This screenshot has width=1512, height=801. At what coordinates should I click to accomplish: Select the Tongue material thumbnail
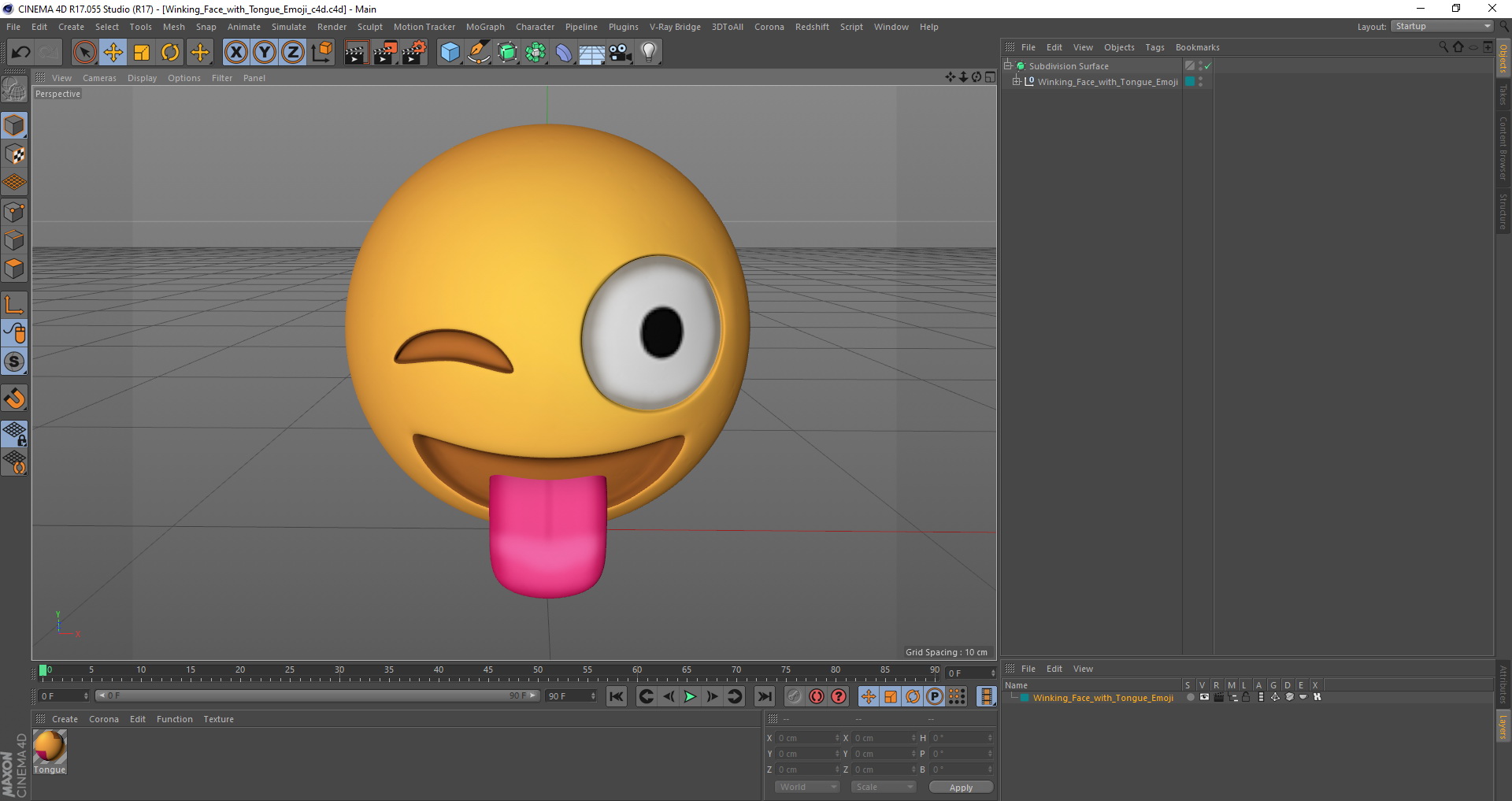coord(50,747)
